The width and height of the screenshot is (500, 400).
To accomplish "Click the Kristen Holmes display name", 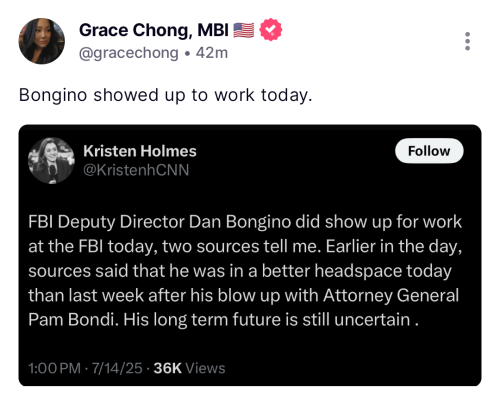I will point(140,151).
